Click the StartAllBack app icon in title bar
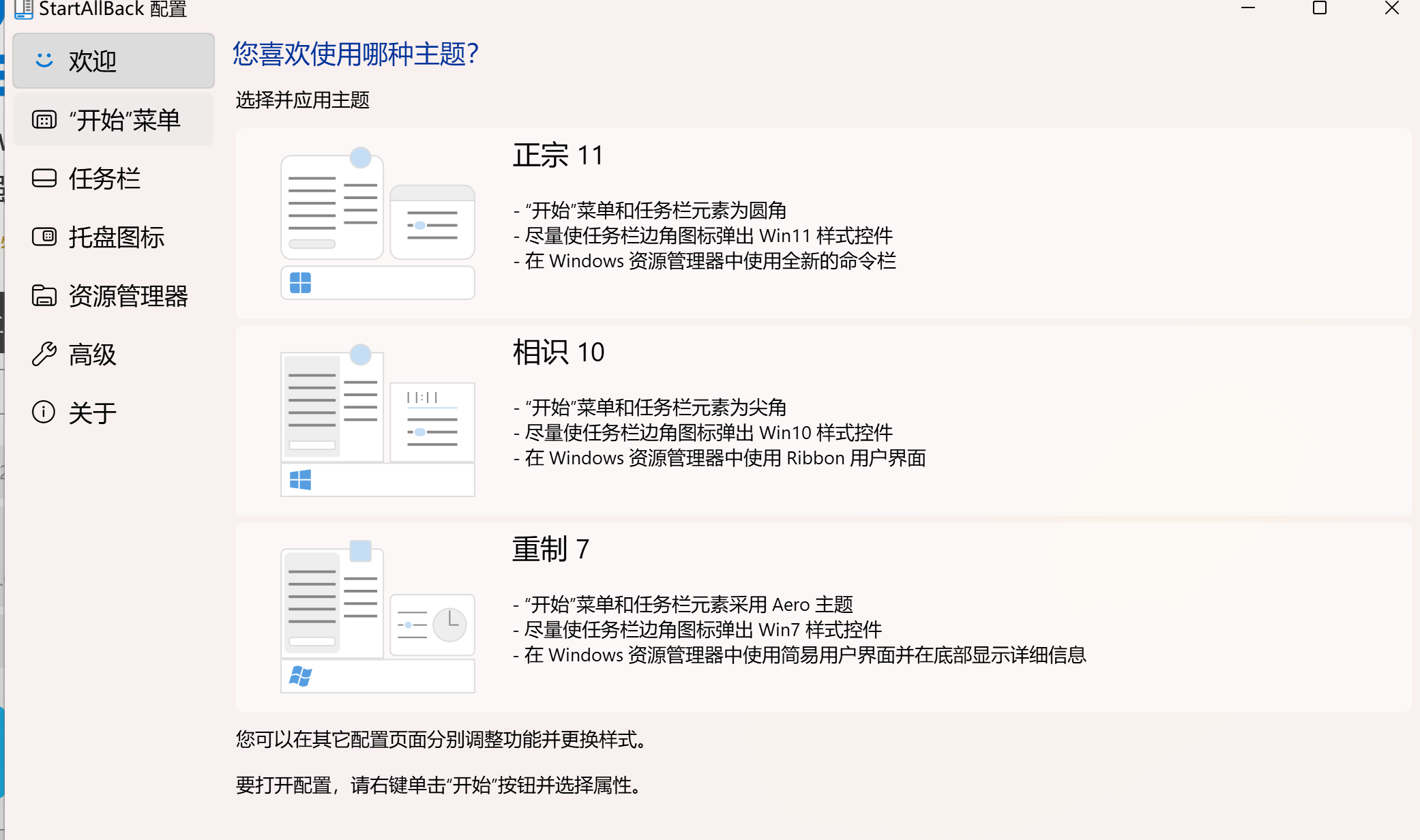This screenshot has width=1420, height=840. [24, 9]
